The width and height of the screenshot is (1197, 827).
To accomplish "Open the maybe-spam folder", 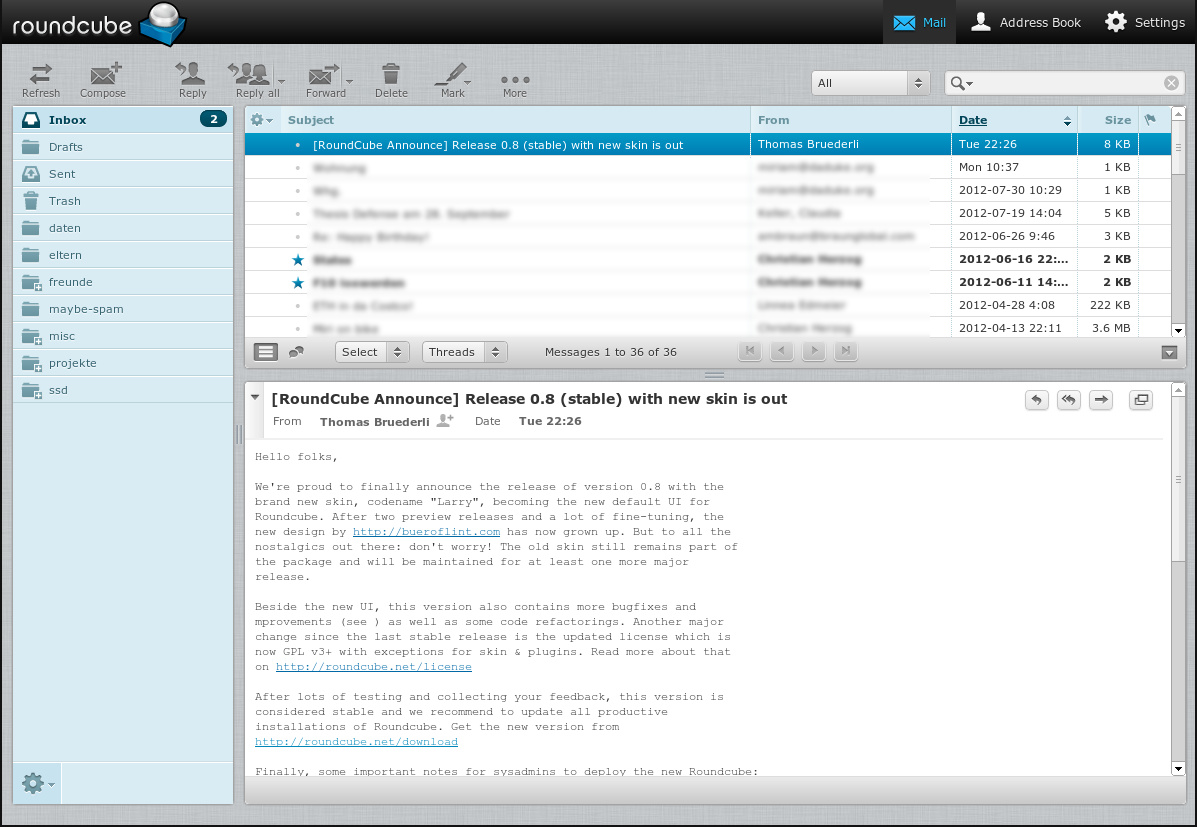I will click(x=123, y=309).
